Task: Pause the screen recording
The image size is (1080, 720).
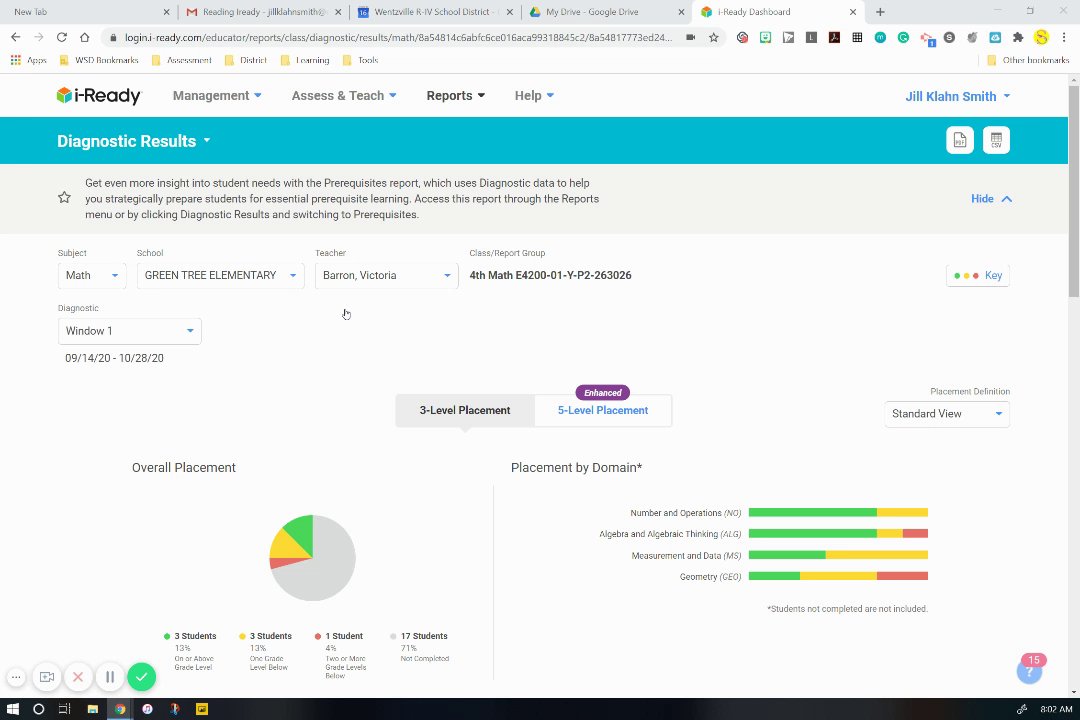Action: coord(110,677)
